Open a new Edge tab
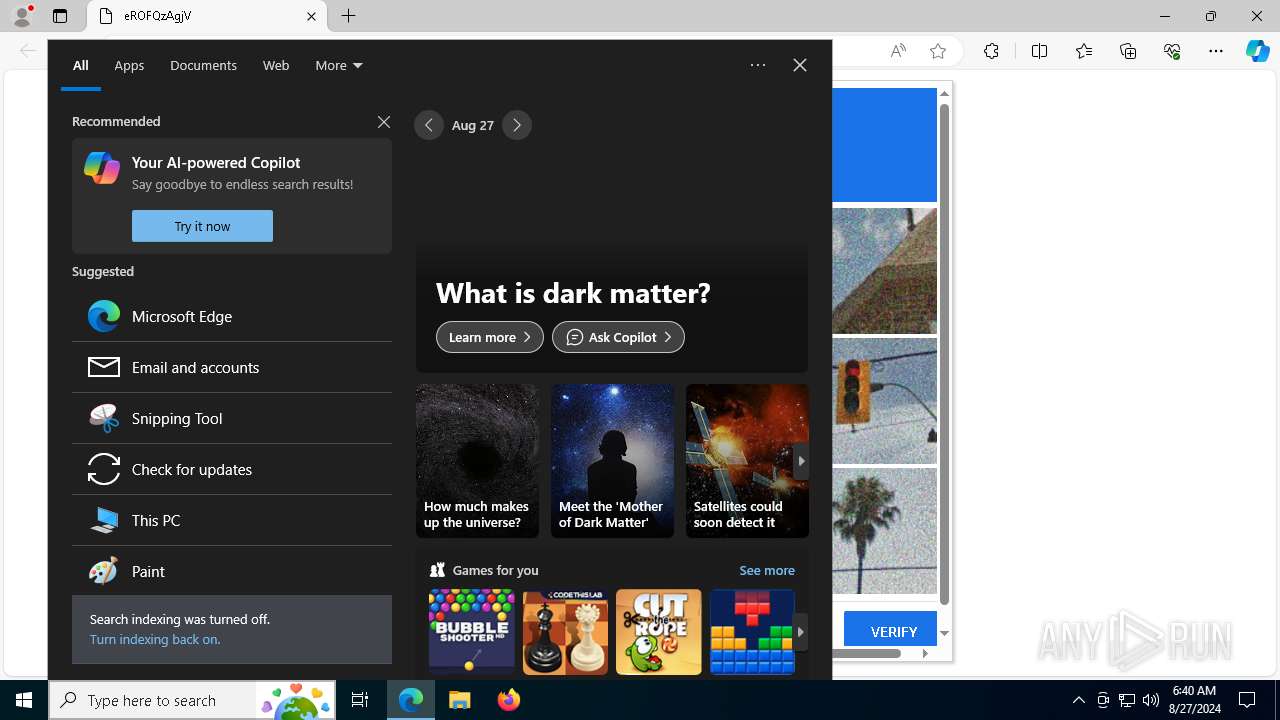This screenshot has height=720, width=1280. [349, 16]
